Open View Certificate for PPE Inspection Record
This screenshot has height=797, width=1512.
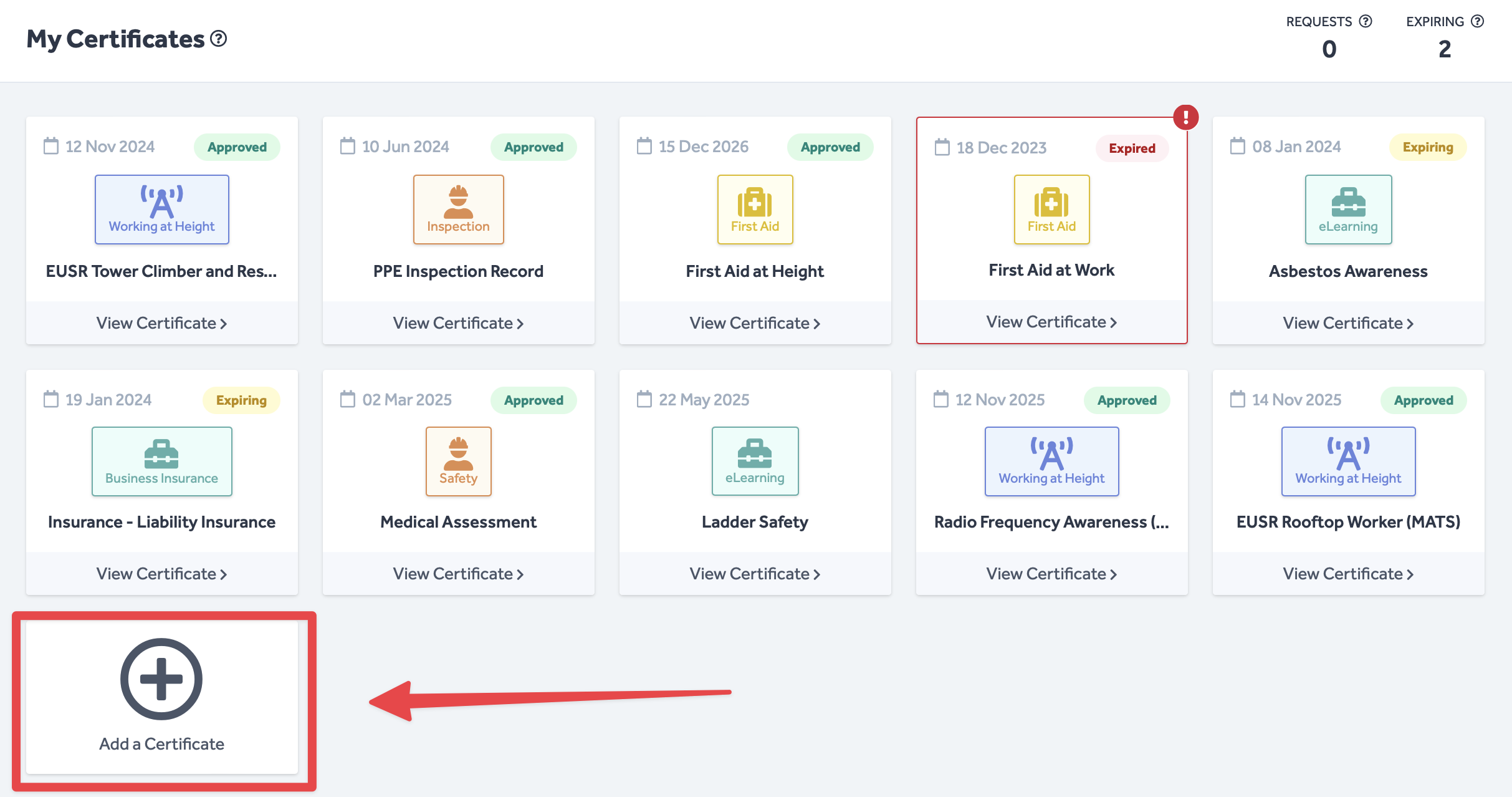click(x=458, y=323)
